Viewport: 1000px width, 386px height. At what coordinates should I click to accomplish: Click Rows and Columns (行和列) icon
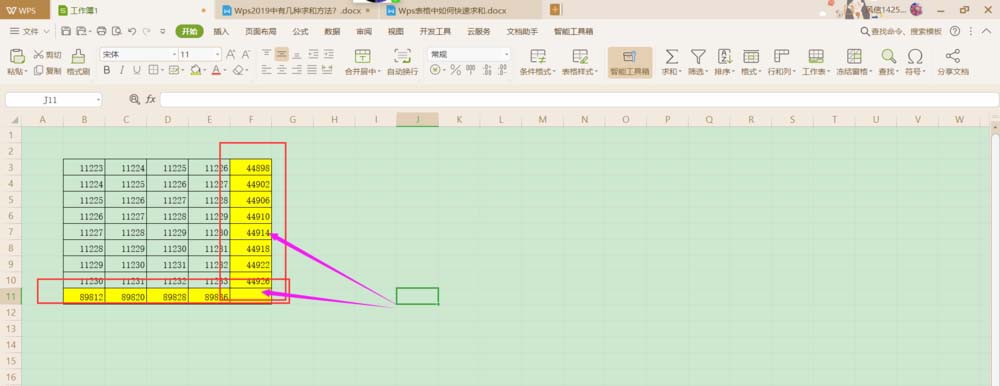781,56
